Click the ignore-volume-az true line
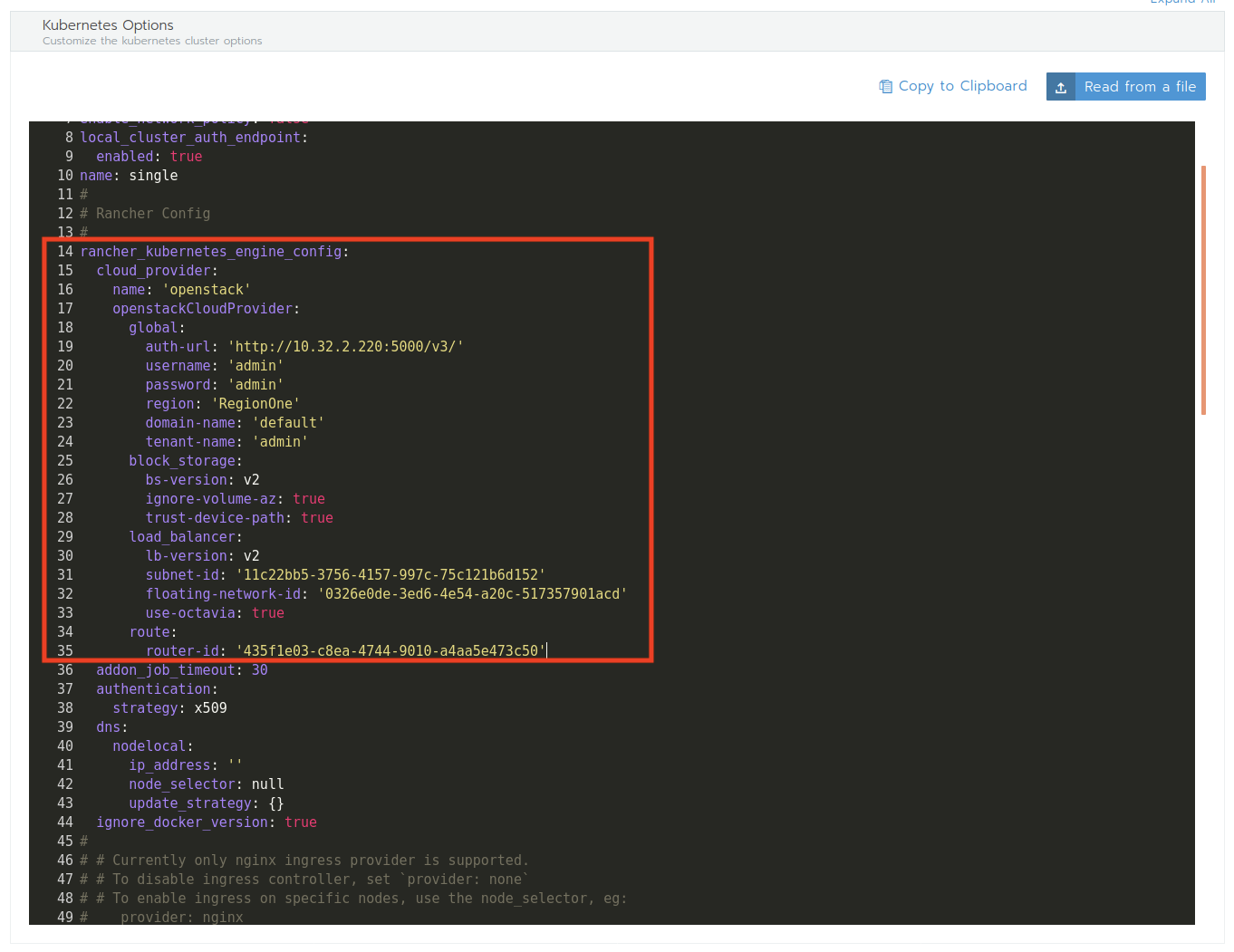Screen dimensions: 1234x952 coord(236,499)
